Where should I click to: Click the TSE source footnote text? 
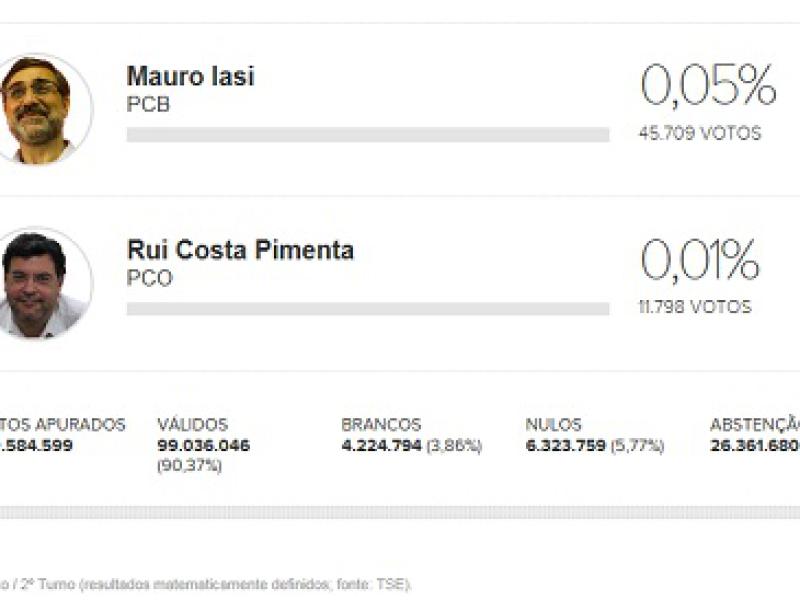pyautogui.click(x=210, y=584)
